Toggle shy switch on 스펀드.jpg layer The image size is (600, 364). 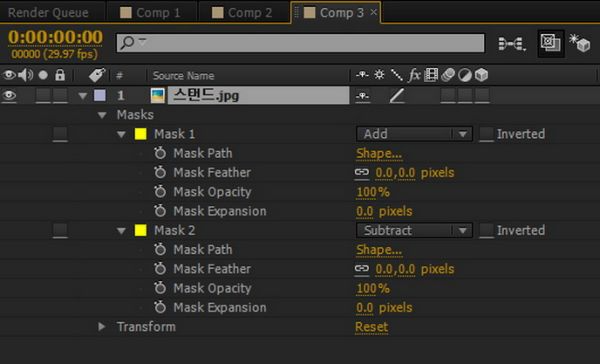[362, 96]
